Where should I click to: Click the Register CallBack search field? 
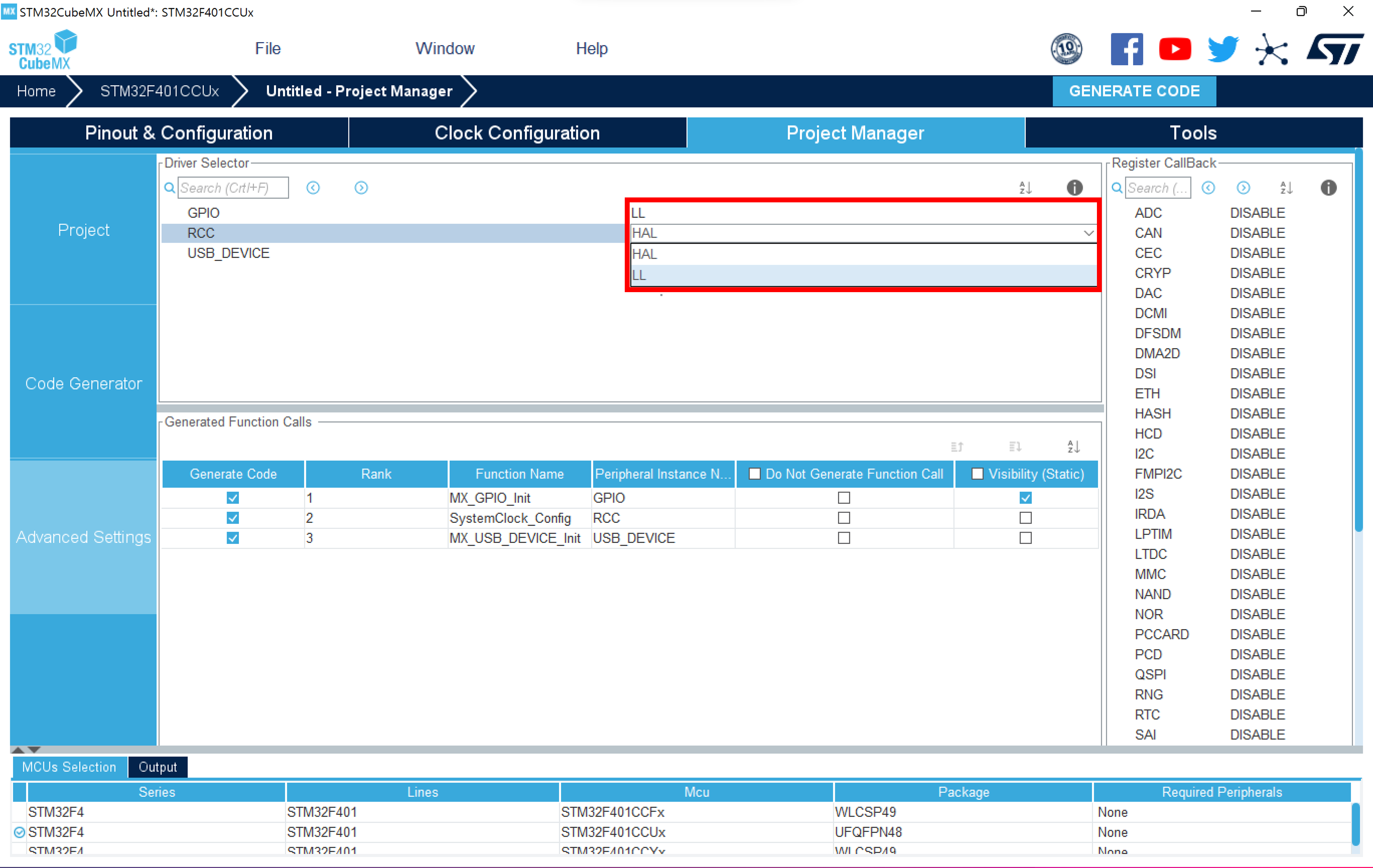click(x=1158, y=188)
